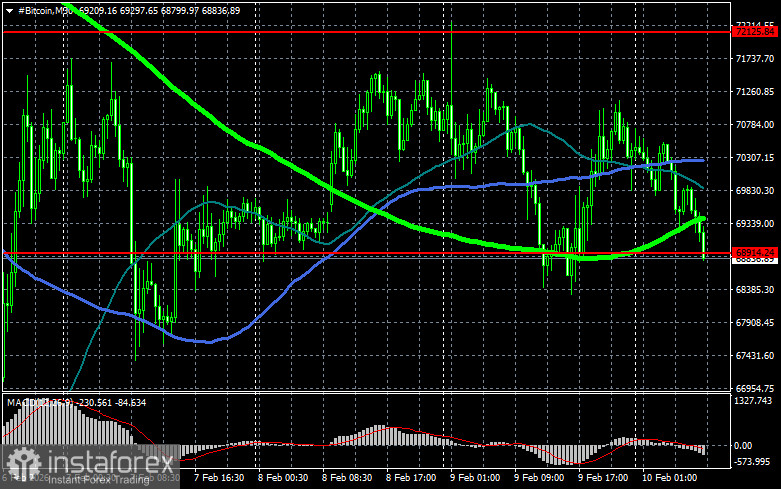781x489 pixels.
Task: Click the 66954.75 price axis value
Action: pos(755,388)
